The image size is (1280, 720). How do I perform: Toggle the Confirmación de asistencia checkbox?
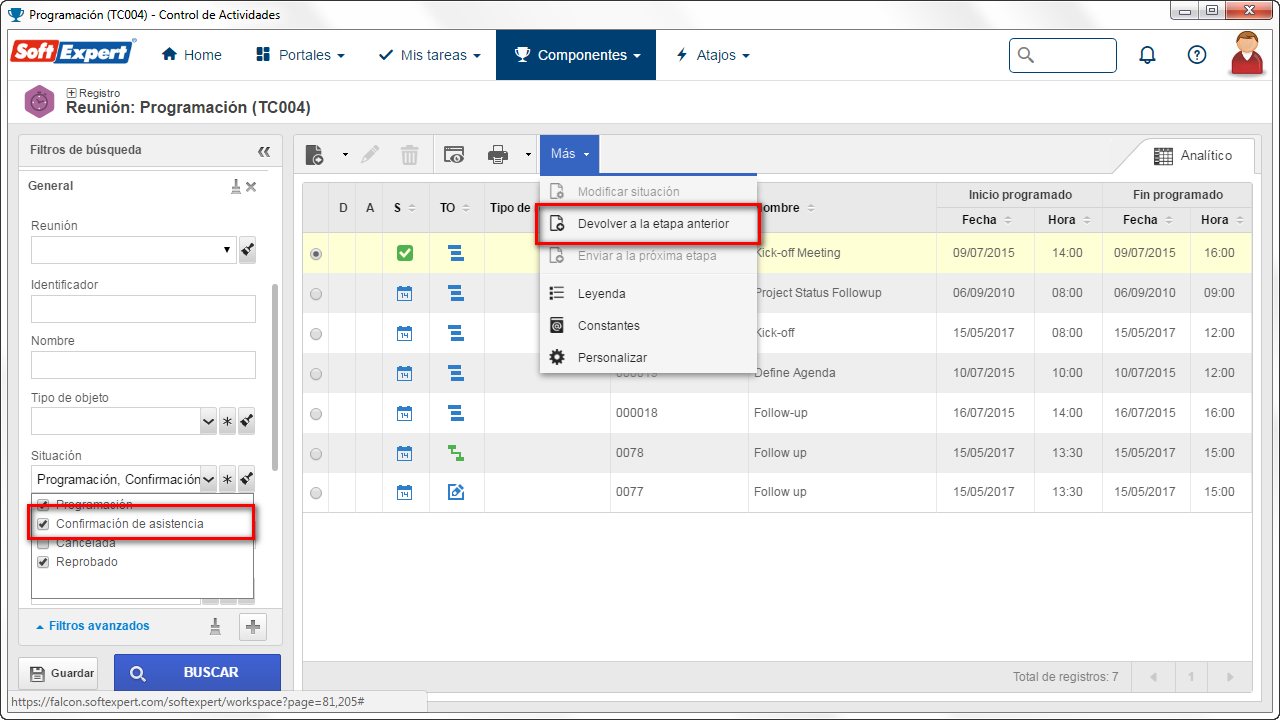(x=43, y=524)
